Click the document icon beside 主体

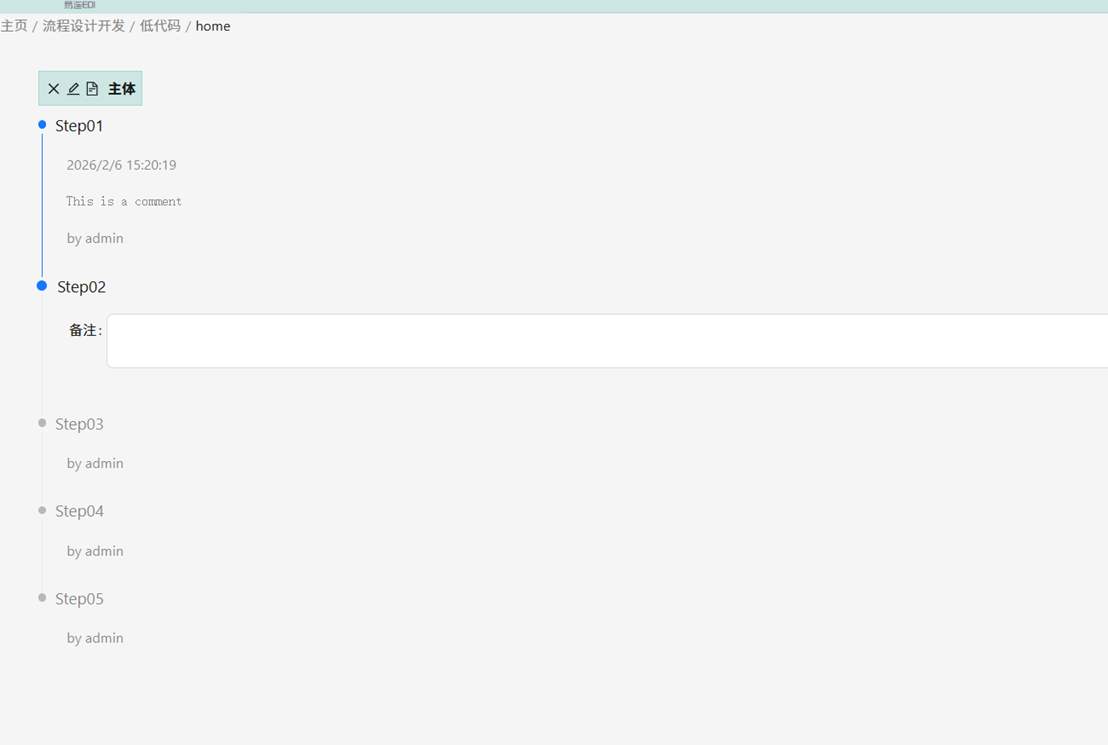[x=92, y=89]
